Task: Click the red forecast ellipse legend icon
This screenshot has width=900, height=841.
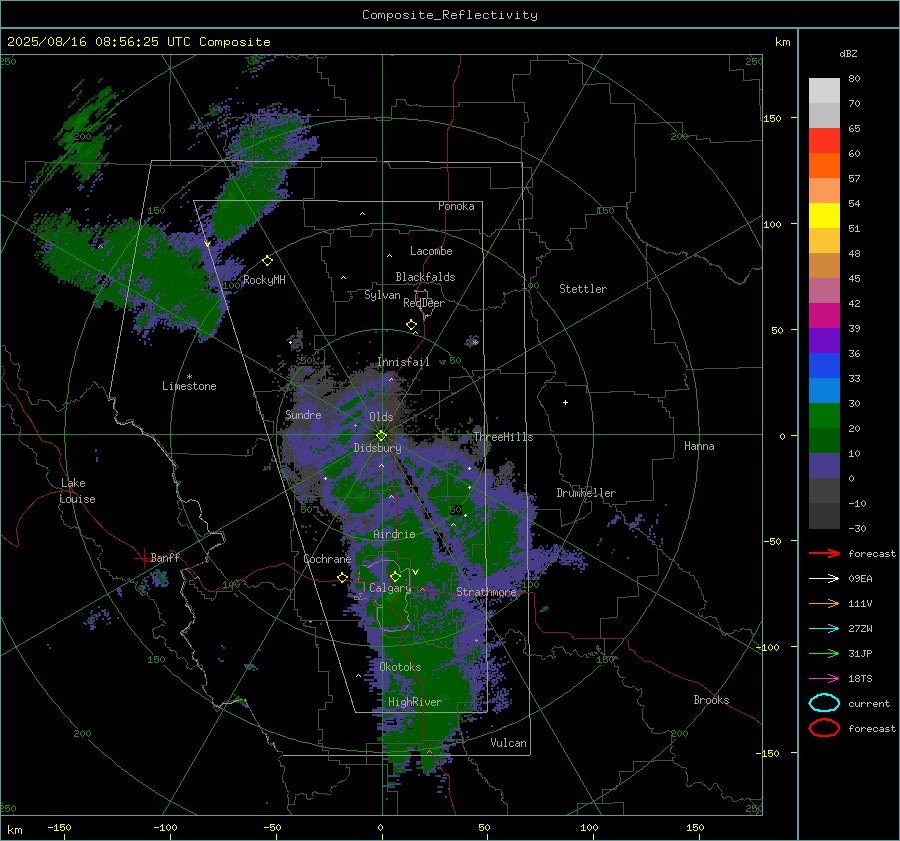Action: pos(824,728)
